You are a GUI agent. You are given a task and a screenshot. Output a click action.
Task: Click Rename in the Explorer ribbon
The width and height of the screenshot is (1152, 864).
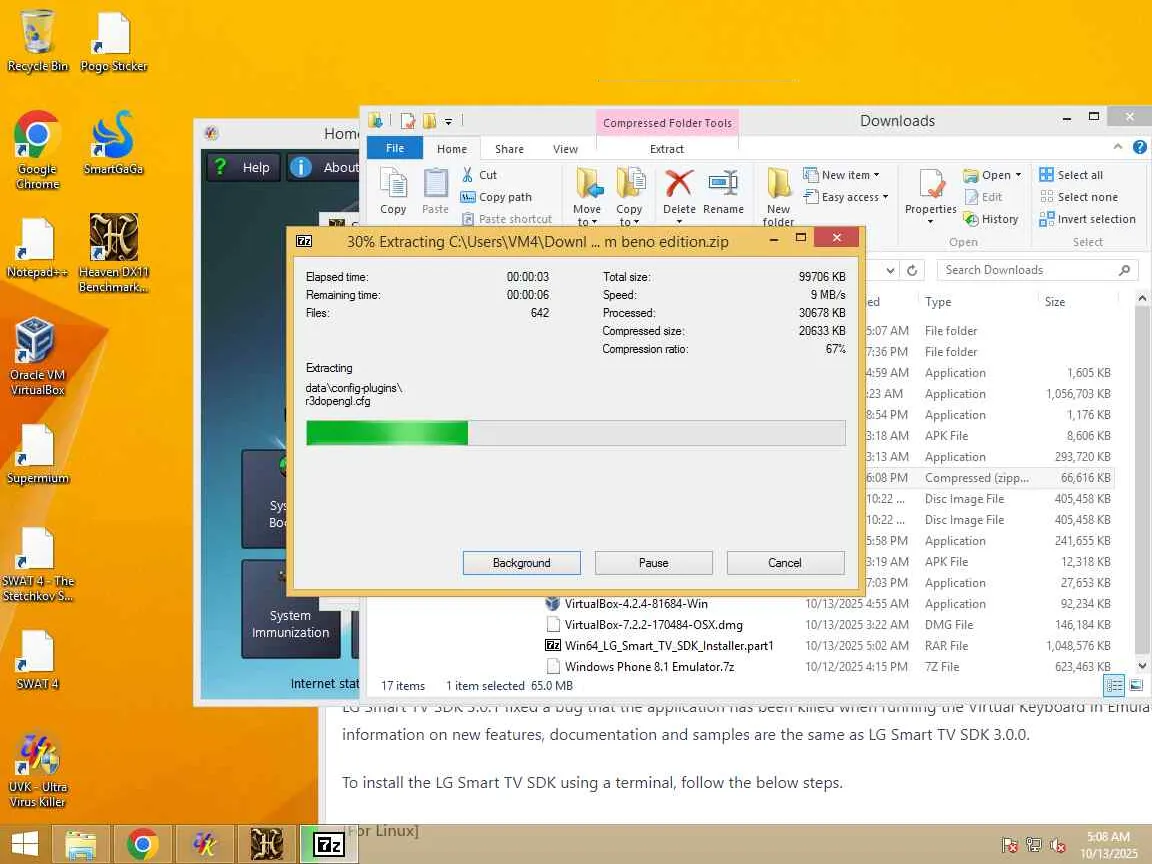(723, 192)
